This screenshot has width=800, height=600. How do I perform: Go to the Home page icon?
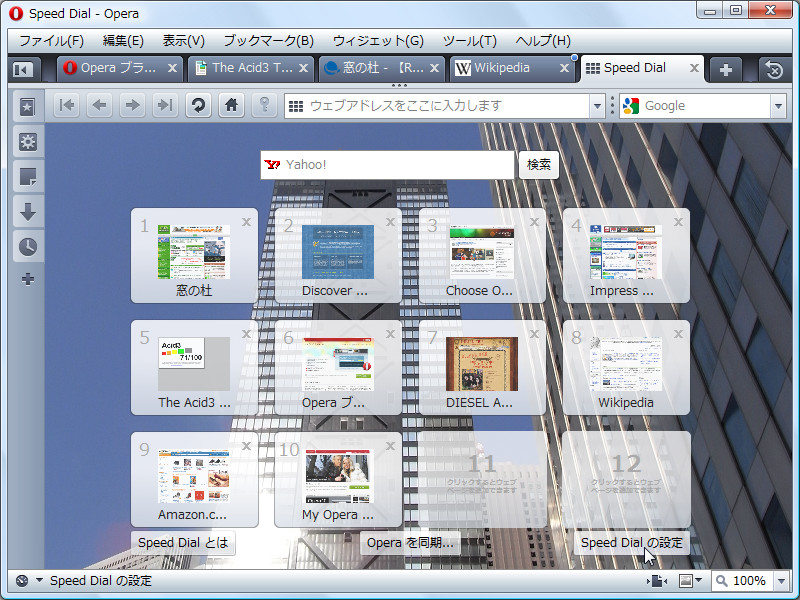coord(231,106)
